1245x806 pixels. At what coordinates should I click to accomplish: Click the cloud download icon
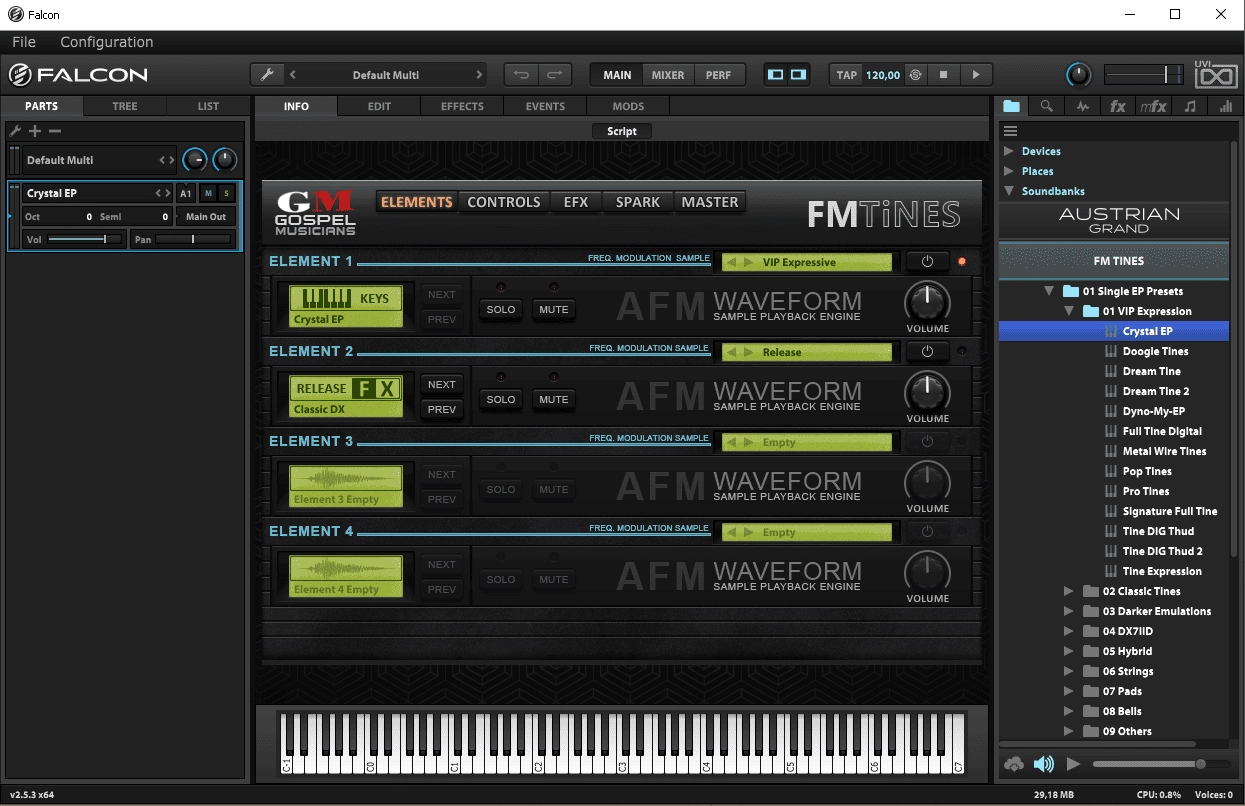[1014, 764]
